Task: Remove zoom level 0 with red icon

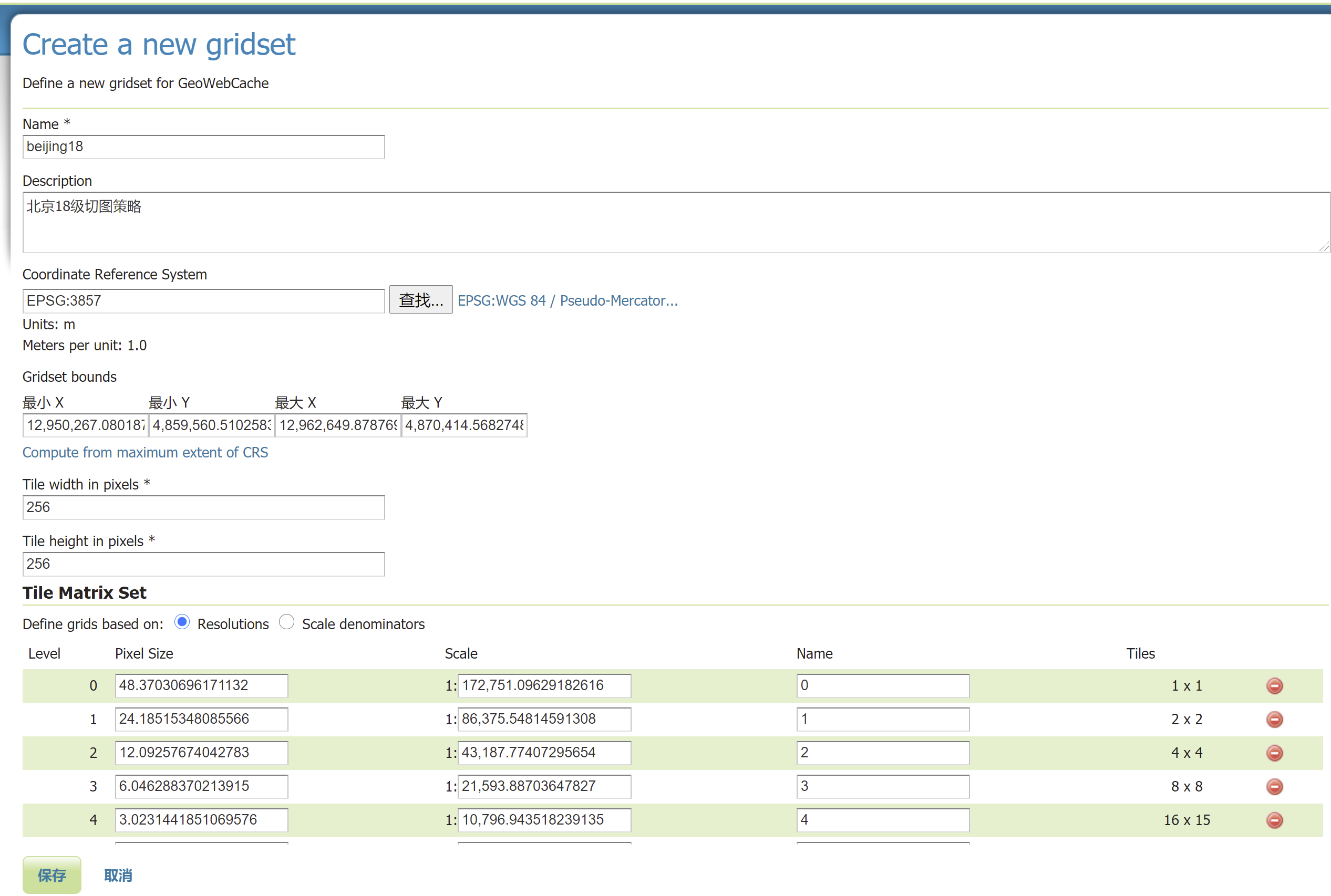Action: click(x=1274, y=685)
